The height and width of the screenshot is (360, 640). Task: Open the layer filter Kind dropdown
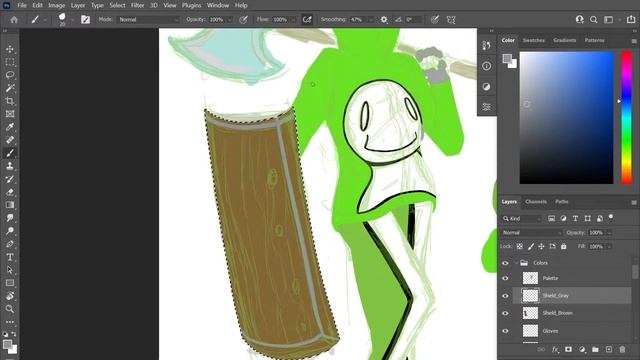click(522, 219)
